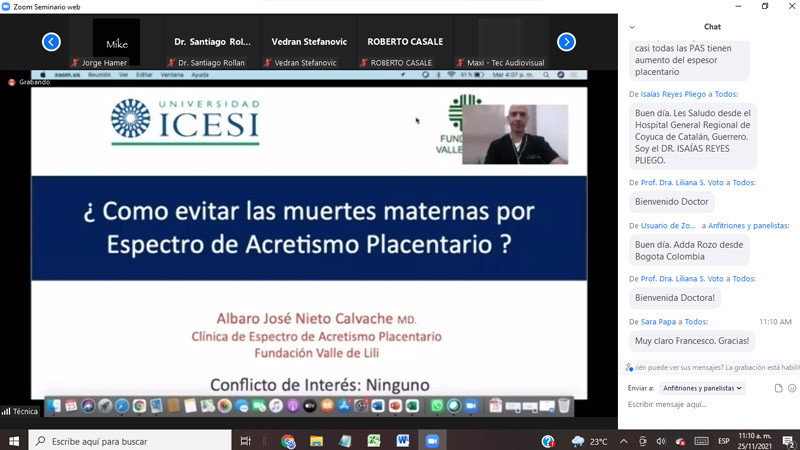Collapse the Chat panel with the chevron
This screenshot has height=450, width=800.
pyautogui.click(x=632, y=27)
